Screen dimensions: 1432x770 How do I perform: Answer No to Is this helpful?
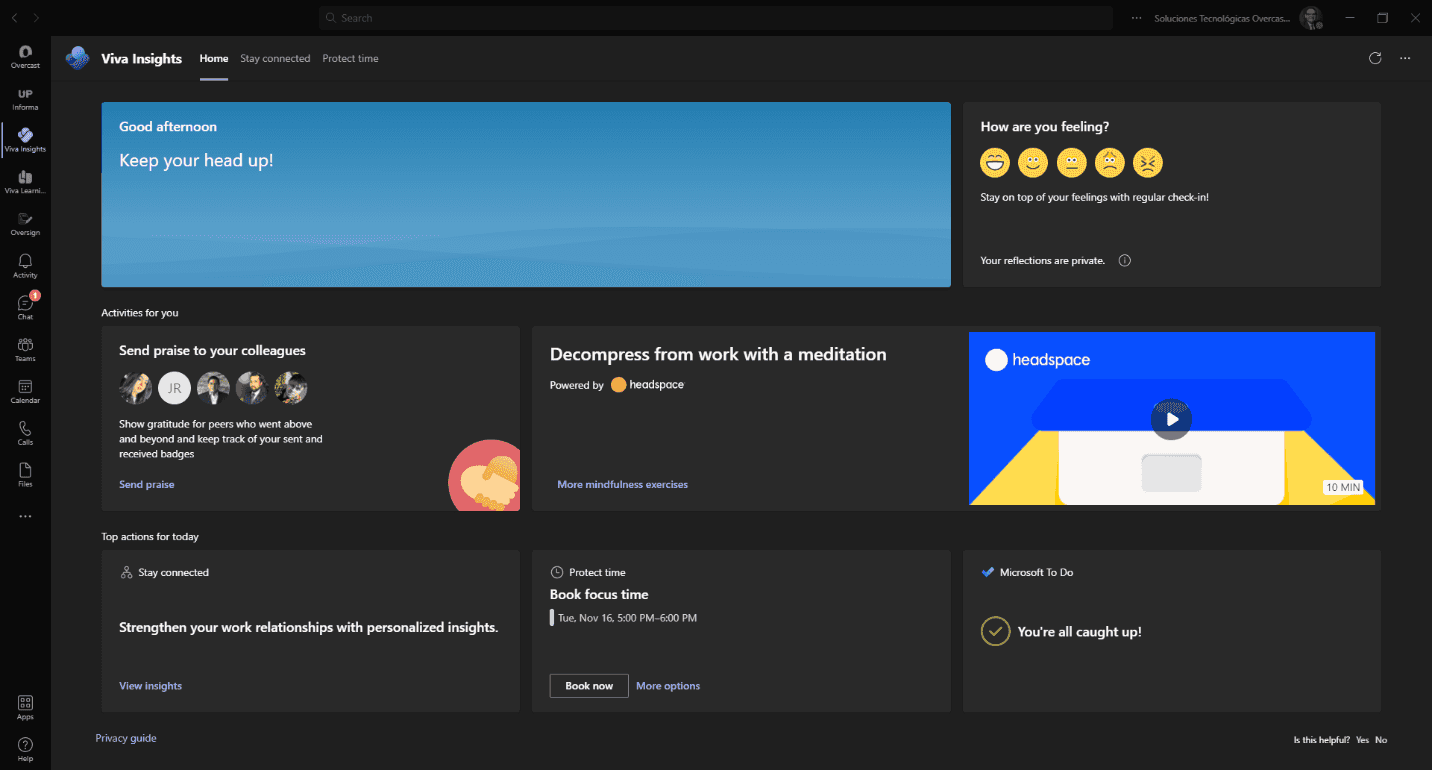click(x=1381, y=740)
